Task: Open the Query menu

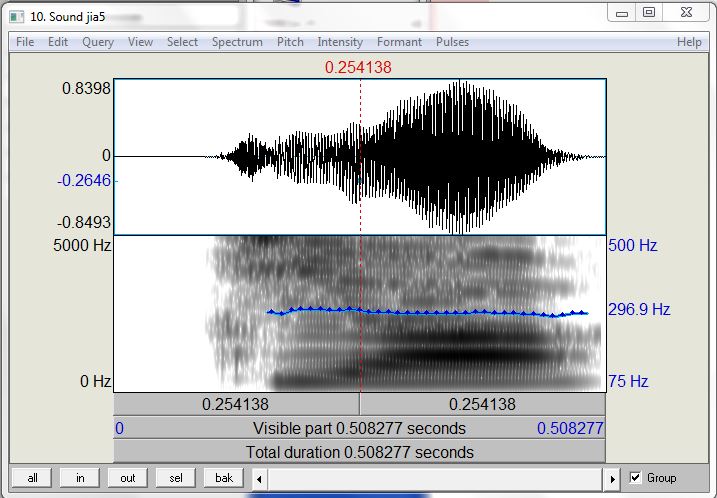Action: (x=97, y=42)
